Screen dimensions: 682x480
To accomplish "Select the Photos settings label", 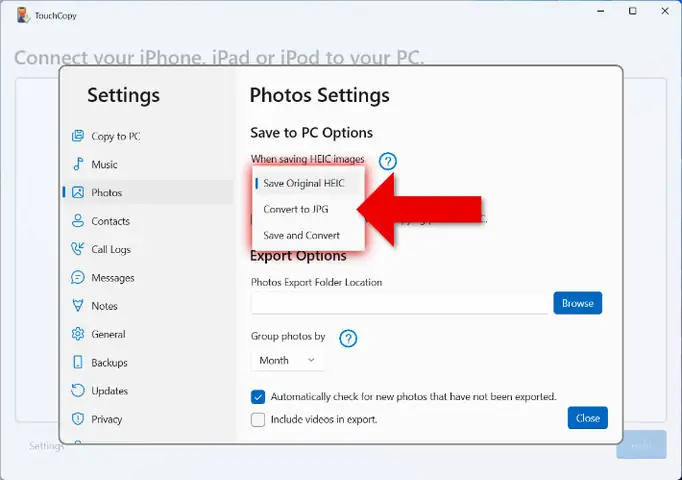I will click(x=107, y=193).
